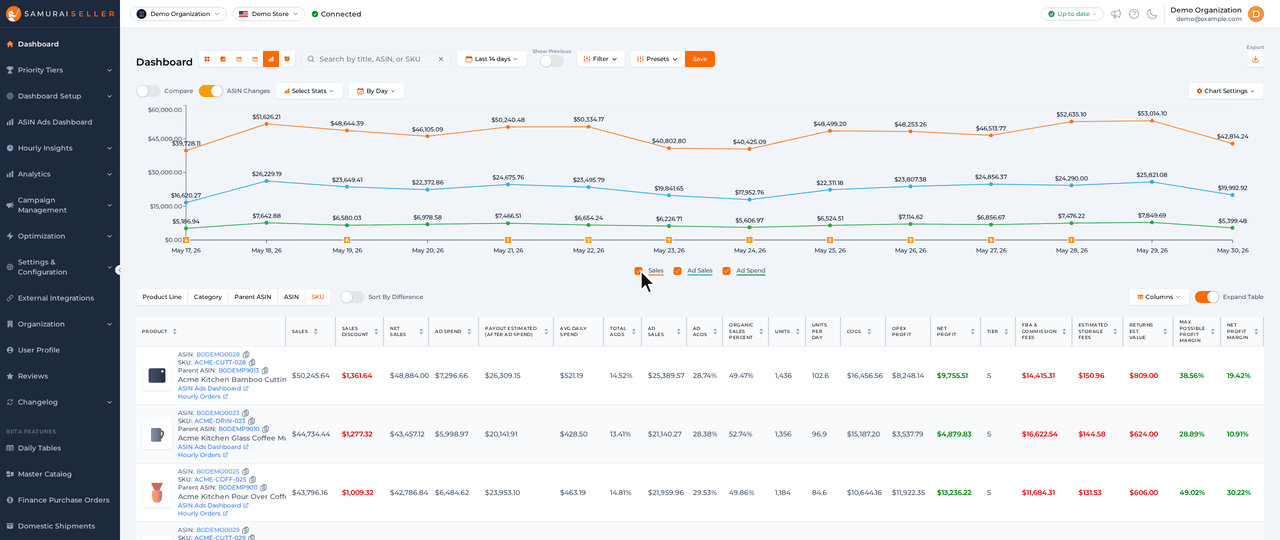Open Select Stats dropdown
The height and width of the screenshot is (540, 1280).
coord(309,91)
